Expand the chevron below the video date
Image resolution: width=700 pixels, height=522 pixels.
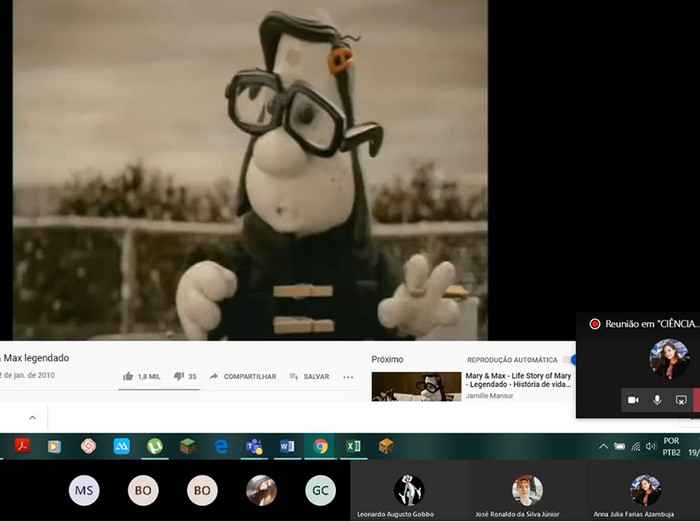pos(31,417)
